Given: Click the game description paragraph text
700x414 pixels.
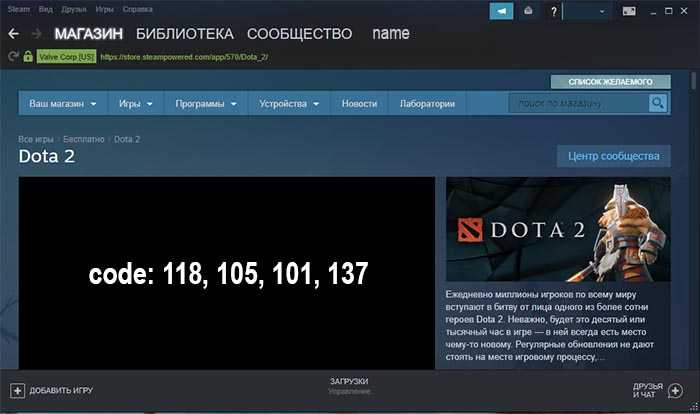Looking at the screenshot, I should [550, 326].
